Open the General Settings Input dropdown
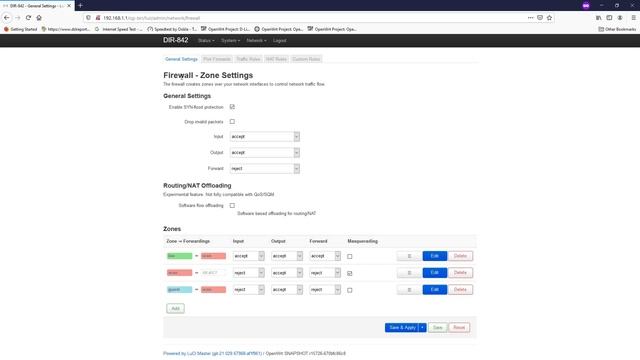Screen dimensions: 640x360 (x=264, y=136)
